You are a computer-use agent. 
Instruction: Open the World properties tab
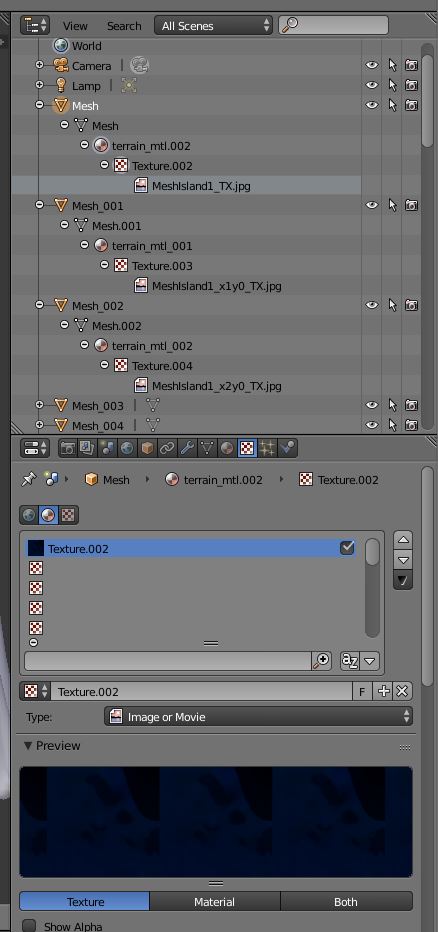[x=127, y=448]
